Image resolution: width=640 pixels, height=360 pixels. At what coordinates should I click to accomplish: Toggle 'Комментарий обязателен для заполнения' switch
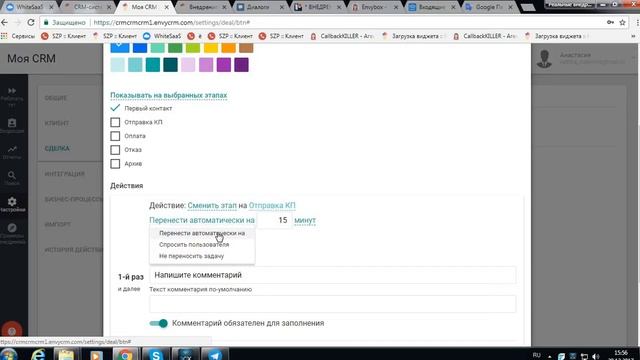(x=158, y=323)
